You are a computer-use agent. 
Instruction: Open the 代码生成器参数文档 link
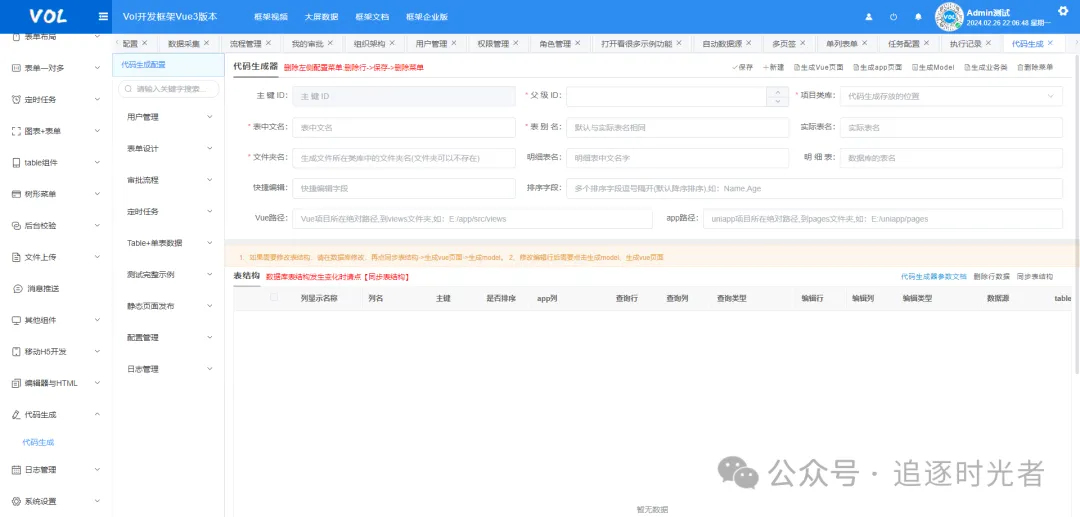point(933,276)
